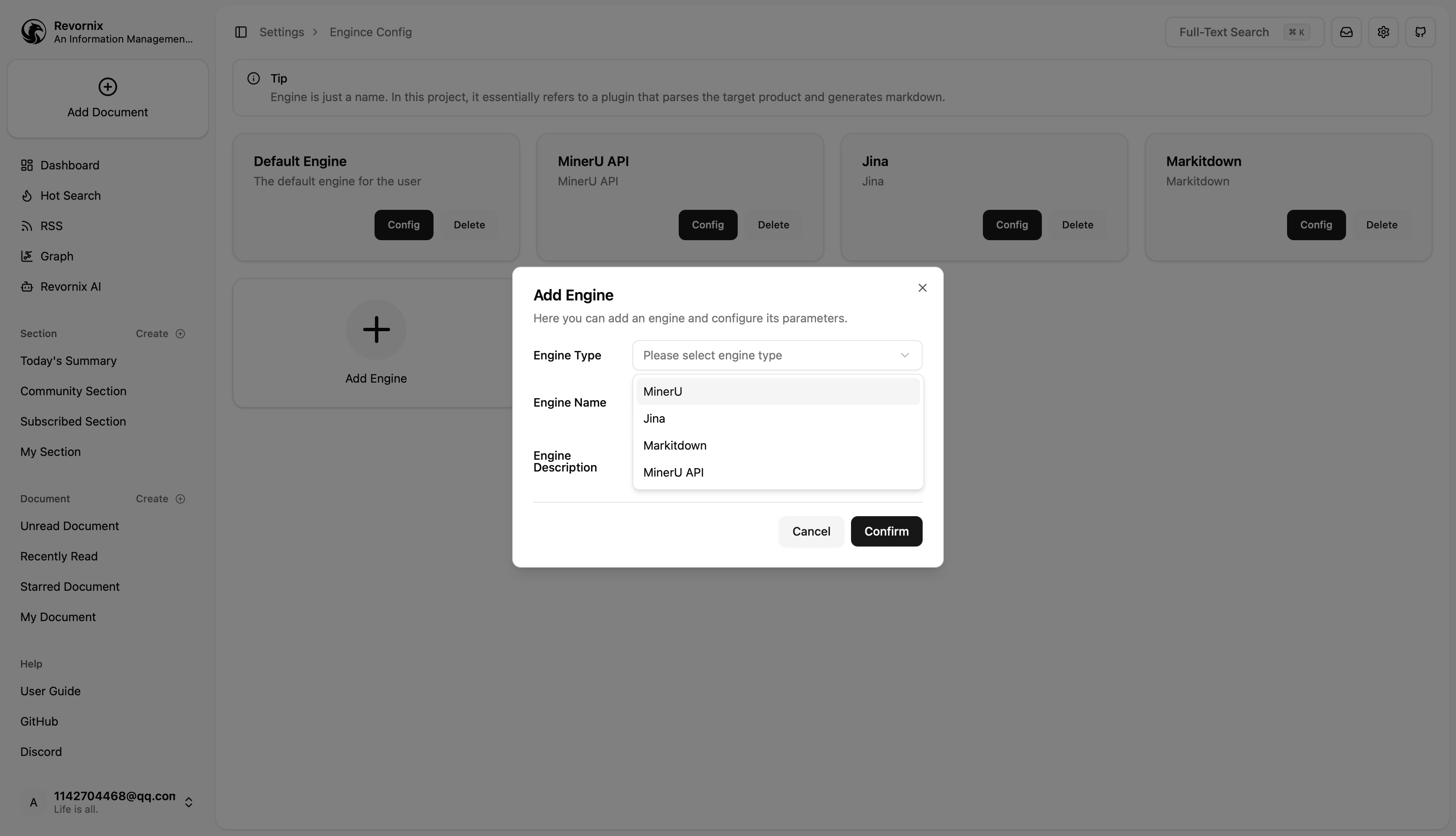Click the Create Document plus icon

[180, 498]
